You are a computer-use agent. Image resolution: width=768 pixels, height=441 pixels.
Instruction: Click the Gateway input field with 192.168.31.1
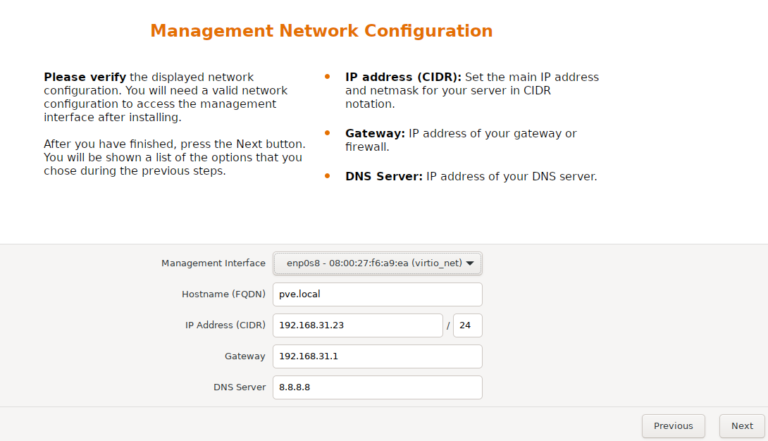click(x=377, y=356)
